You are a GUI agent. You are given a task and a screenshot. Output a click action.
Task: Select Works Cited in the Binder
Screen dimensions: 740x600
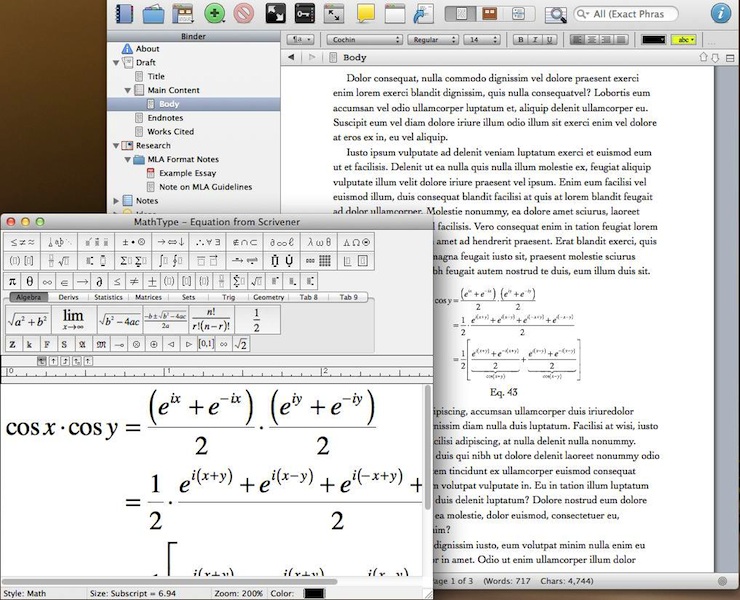click(170, 131)
